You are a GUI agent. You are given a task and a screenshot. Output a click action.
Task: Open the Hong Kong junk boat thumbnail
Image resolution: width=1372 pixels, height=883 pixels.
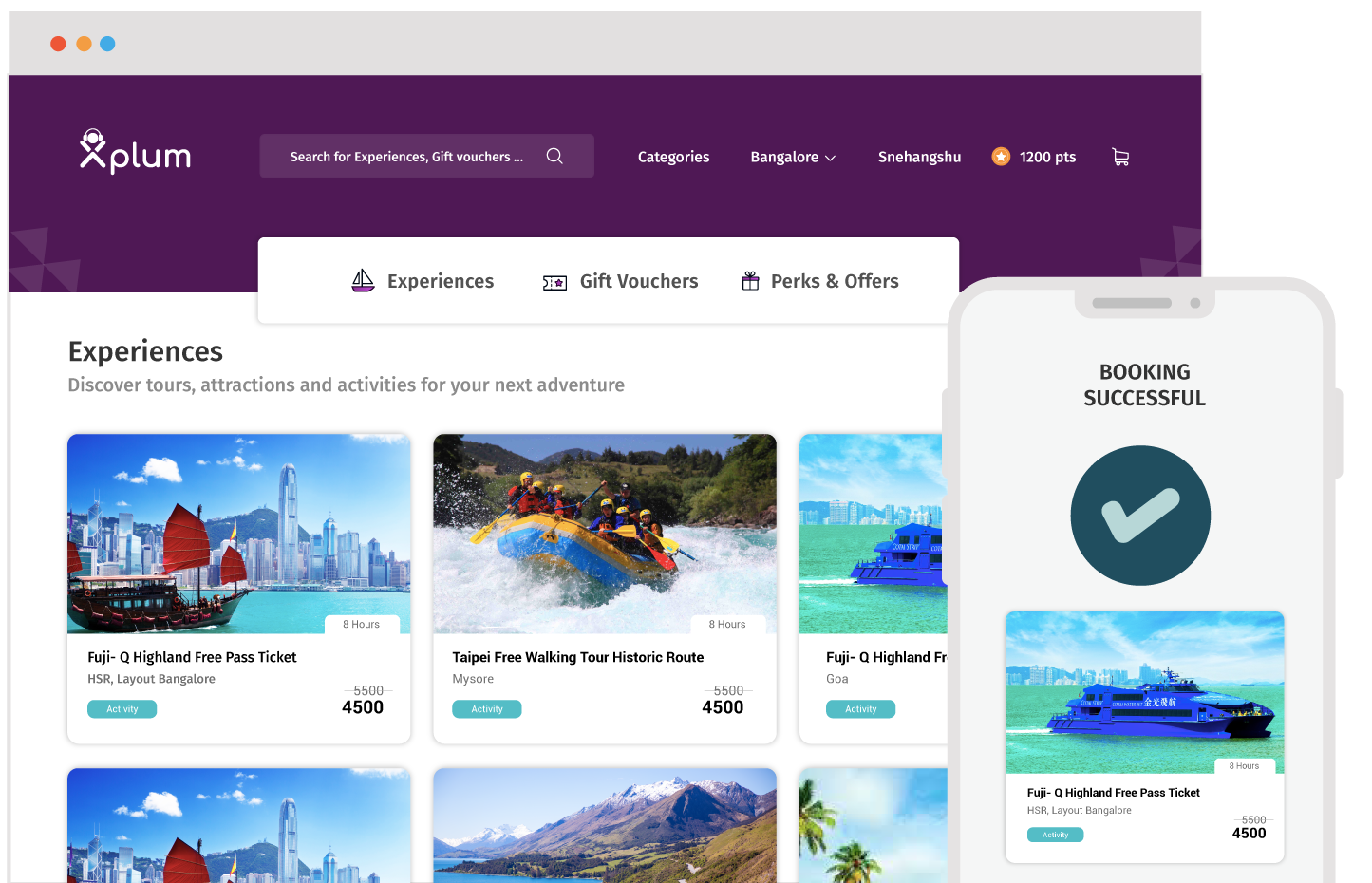238,534
